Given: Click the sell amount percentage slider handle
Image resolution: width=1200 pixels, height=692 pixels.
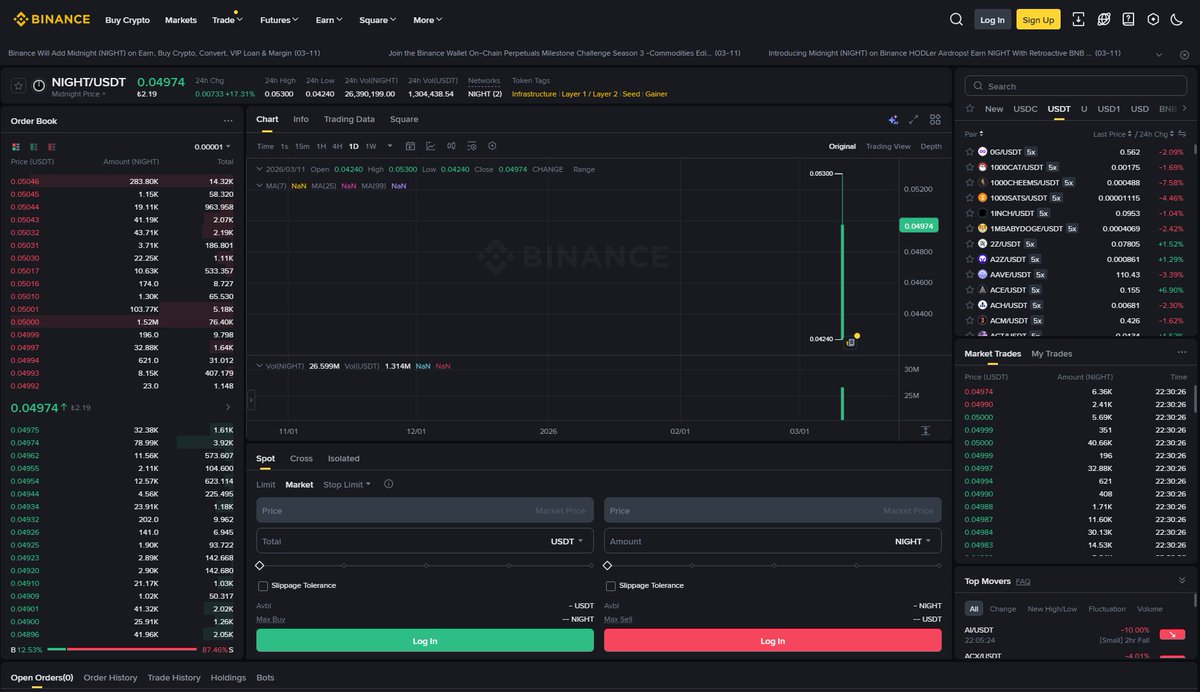Looking at the screenshot, I should [x=608, y=565].
